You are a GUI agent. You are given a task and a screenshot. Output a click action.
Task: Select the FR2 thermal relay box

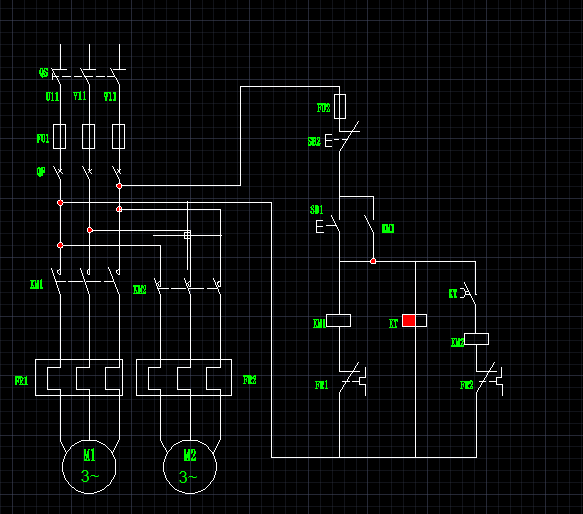184,377
